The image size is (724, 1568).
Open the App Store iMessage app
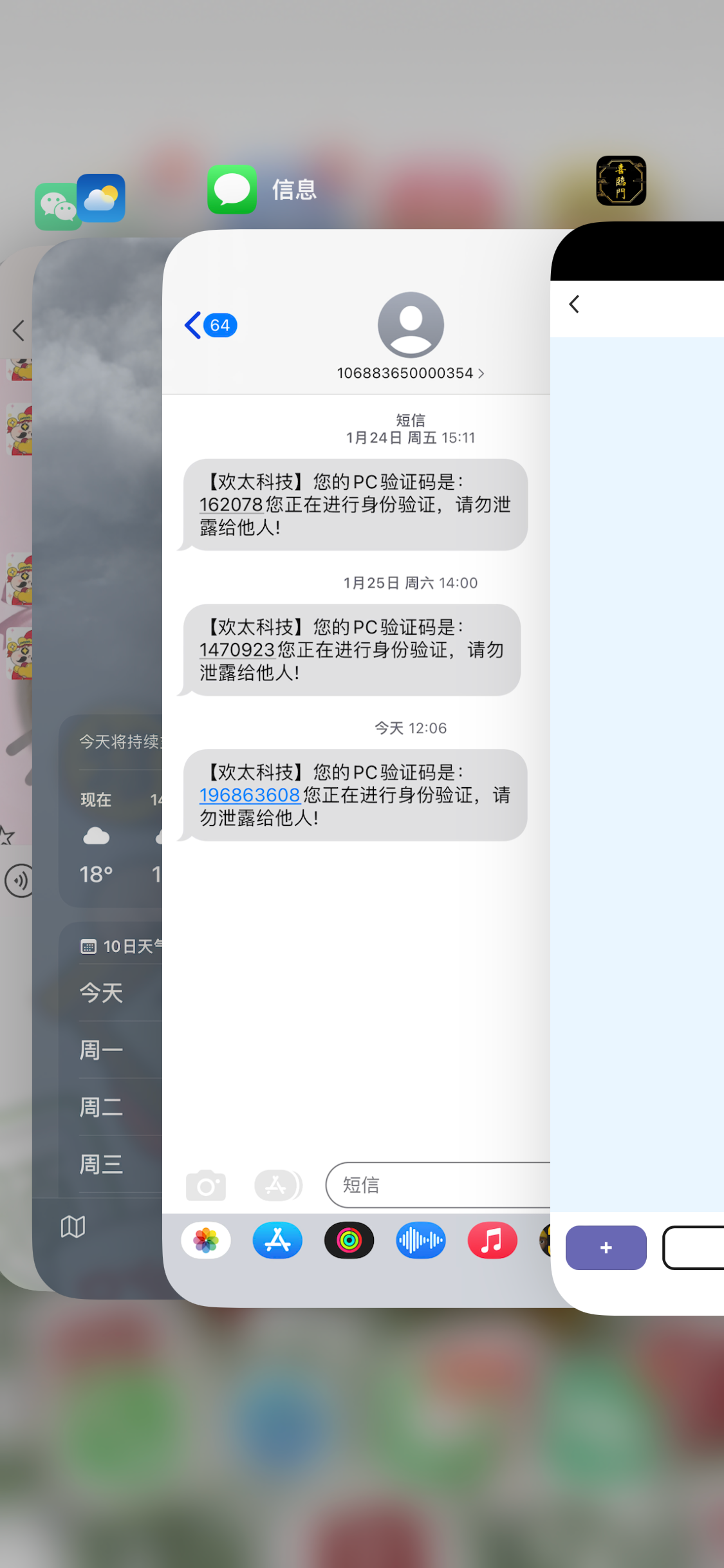pos(277,1240)
